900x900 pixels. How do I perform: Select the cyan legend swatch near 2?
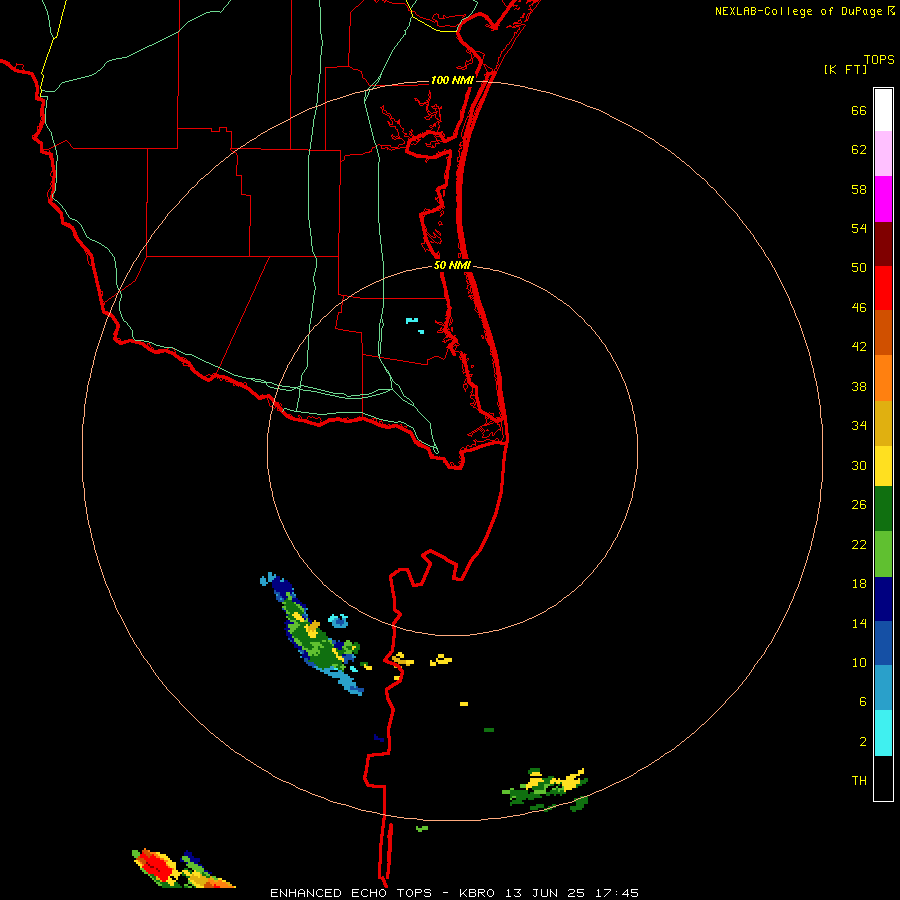tap(883, 733)
